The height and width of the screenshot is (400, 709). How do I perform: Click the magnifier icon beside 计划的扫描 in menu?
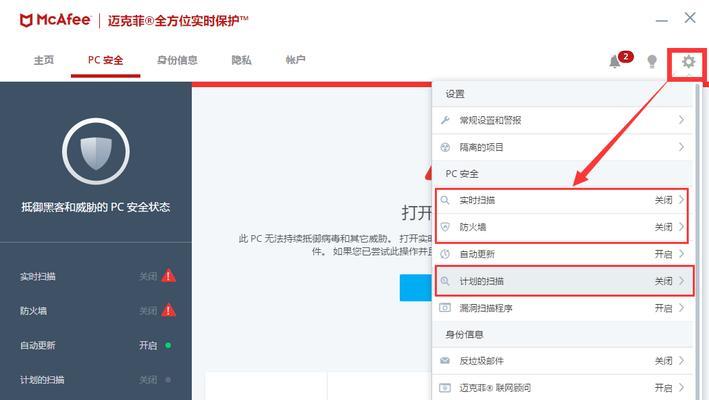445,281
